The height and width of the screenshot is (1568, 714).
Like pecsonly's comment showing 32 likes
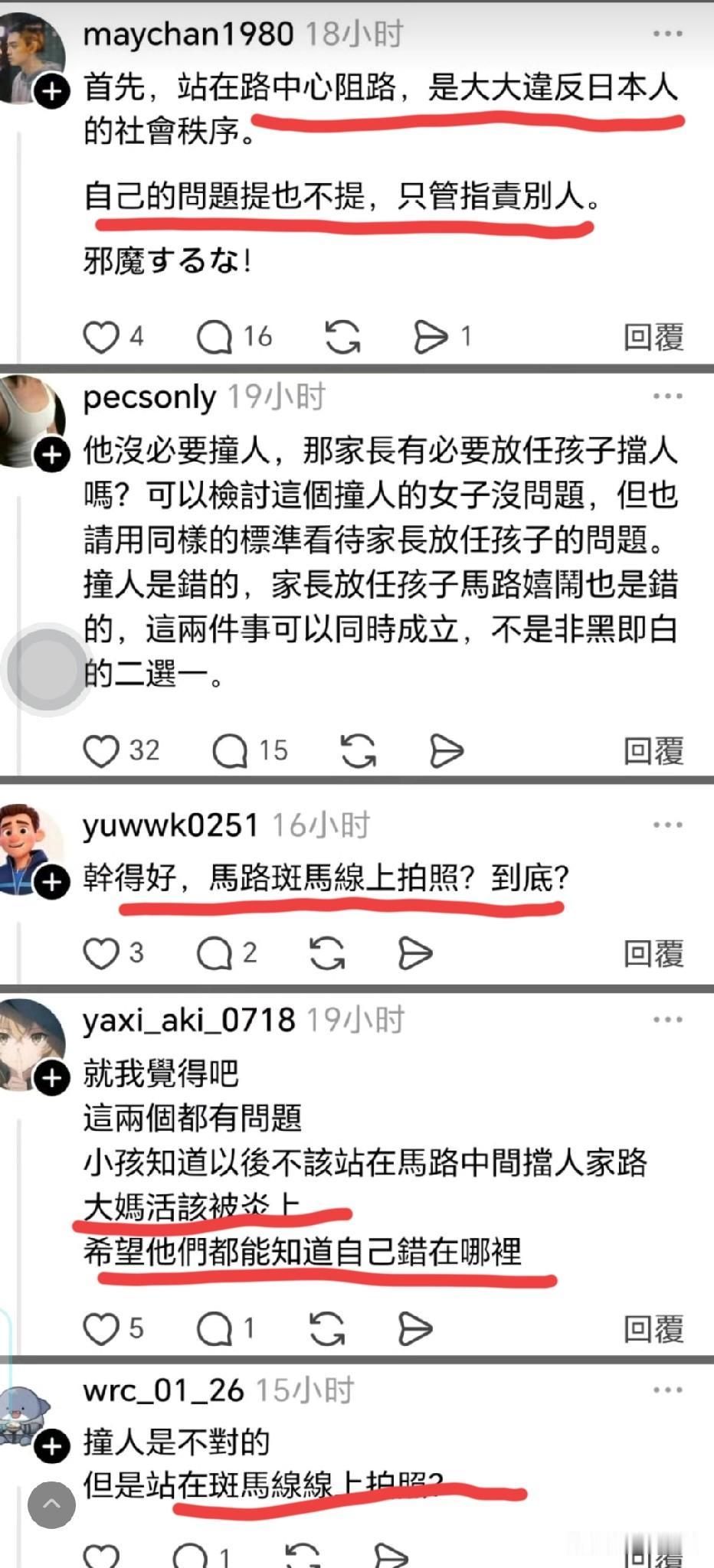coord(101,750)
